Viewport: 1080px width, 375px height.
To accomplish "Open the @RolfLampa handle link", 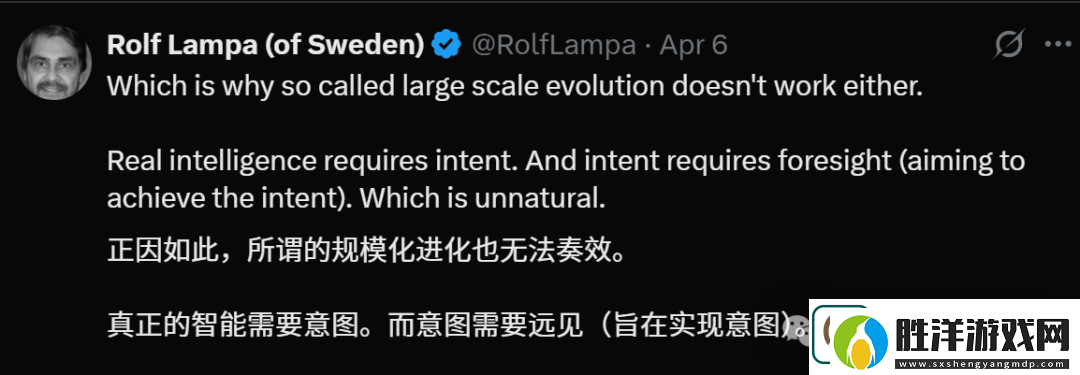I will (553, 45).
